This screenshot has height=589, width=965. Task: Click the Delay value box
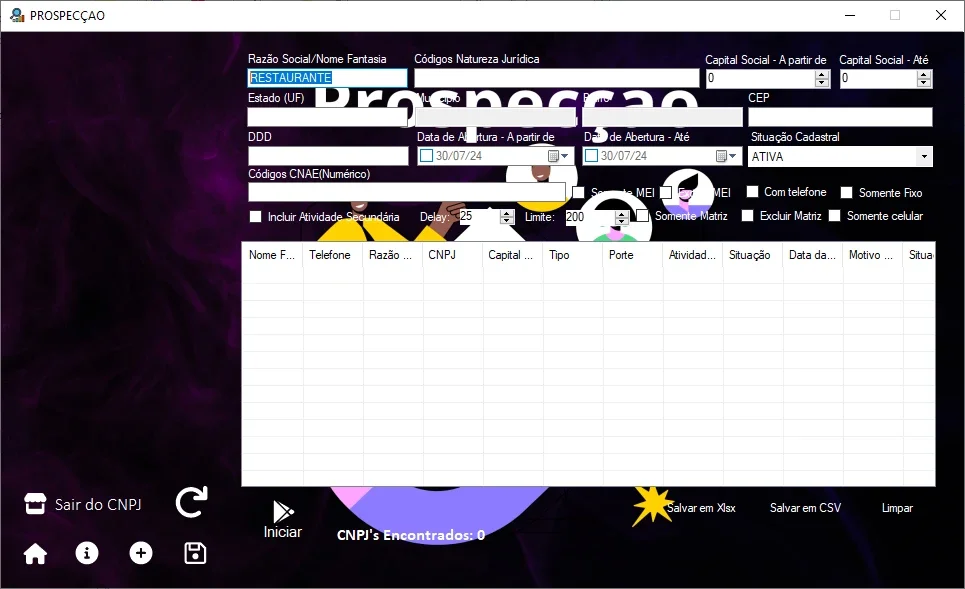(480, 217)
